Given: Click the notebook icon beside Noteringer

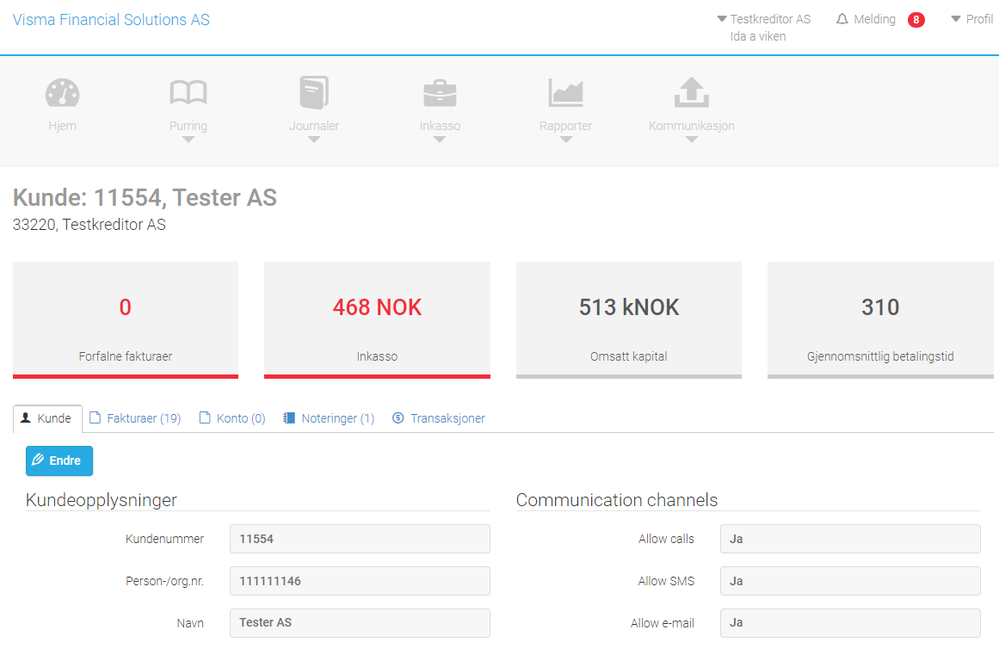Looking at the screenshot, I should point(289,418).
